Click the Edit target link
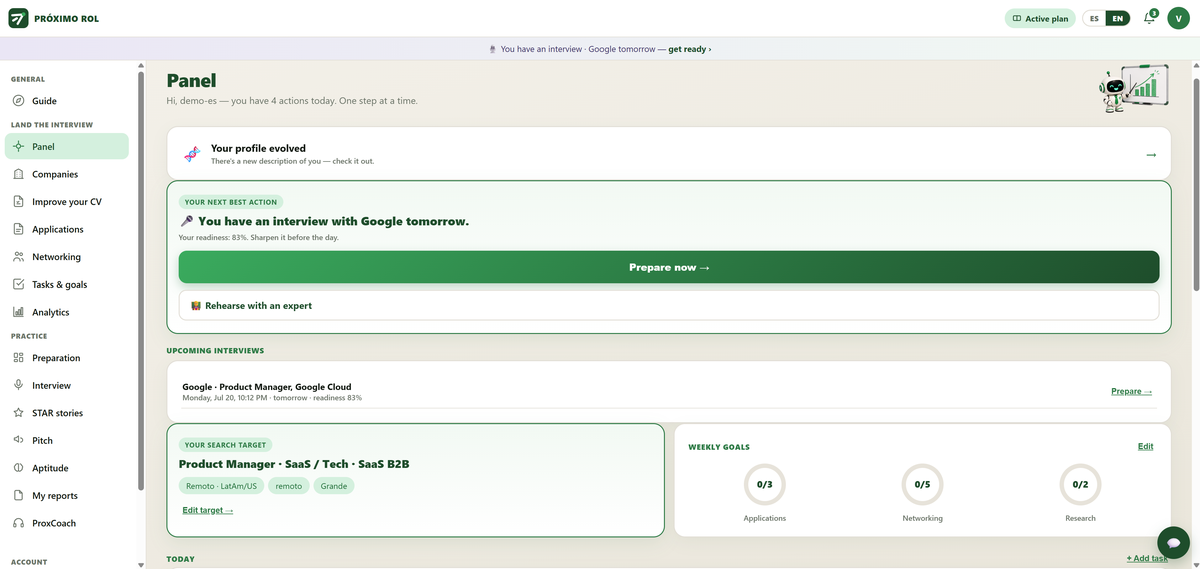The image size is (1200, 569). coord(208,510)
